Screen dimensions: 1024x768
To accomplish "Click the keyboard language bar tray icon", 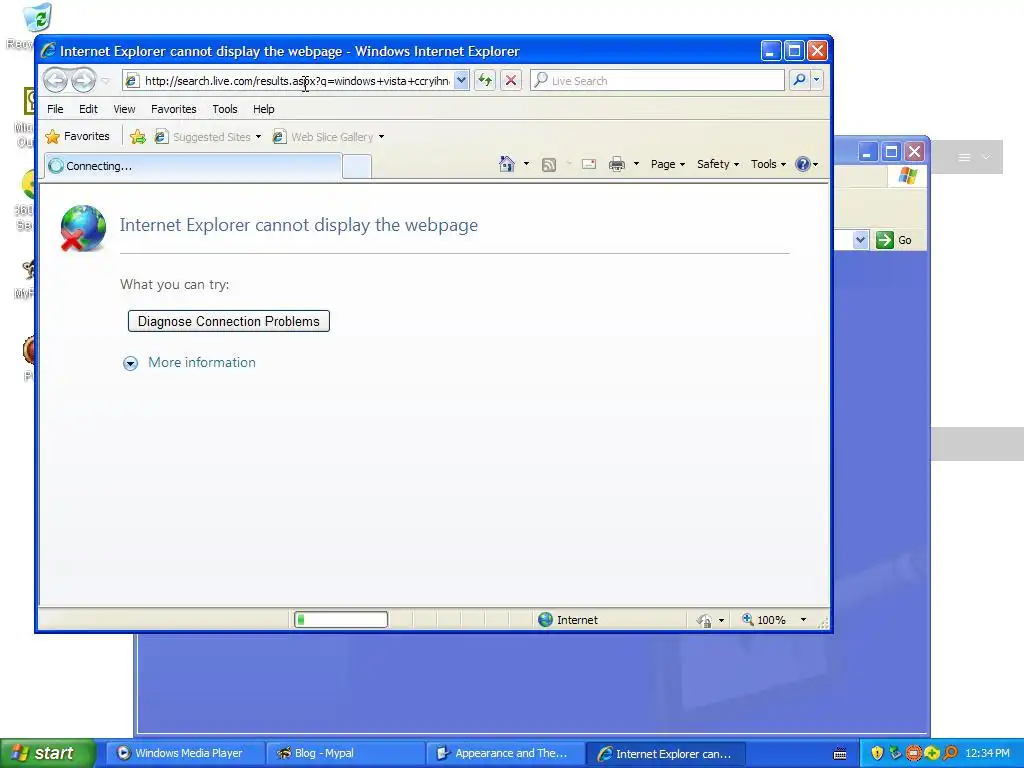I will 840,754.
